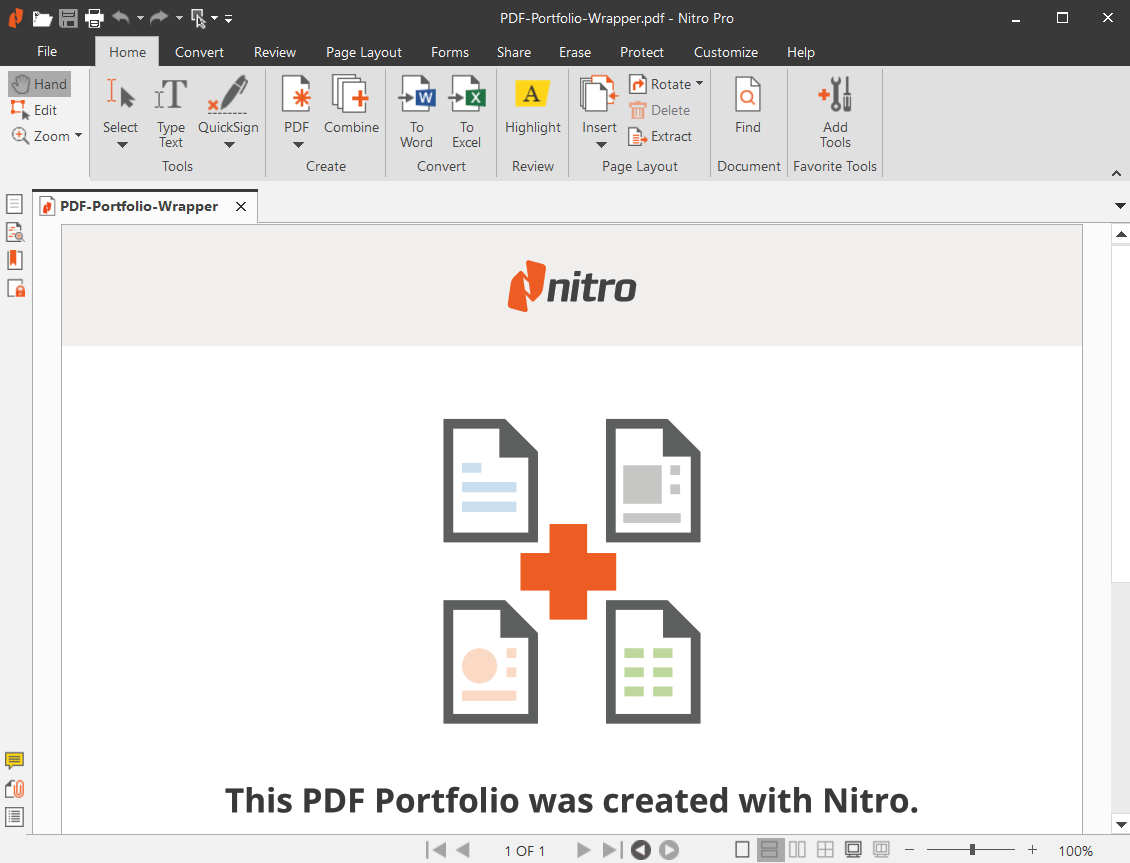This screenshot has width=1130, height=863.
Task: Go to the Protect ribbon tab
Action: [x=641, y=52]
